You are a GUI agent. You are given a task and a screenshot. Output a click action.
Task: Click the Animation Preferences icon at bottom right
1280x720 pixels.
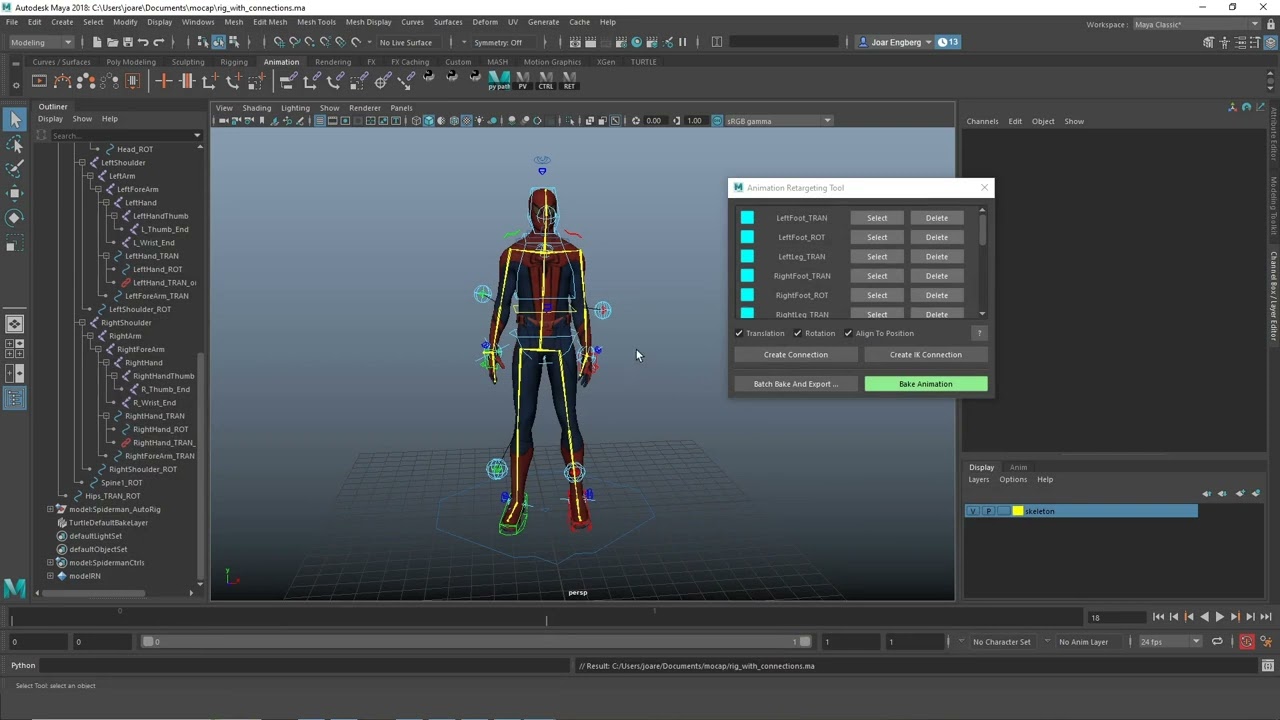pyautogui.click(x=1268, y=642)
